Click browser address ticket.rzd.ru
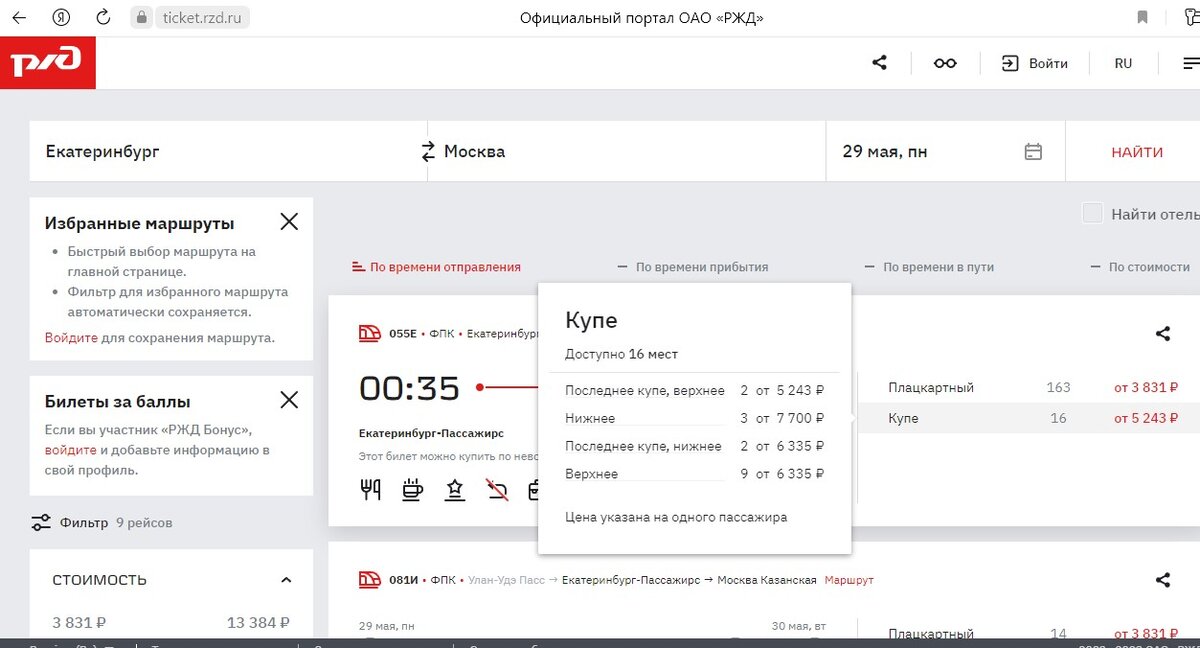The width and height of the screenshot is (1200, 648). tap(201, 18)
